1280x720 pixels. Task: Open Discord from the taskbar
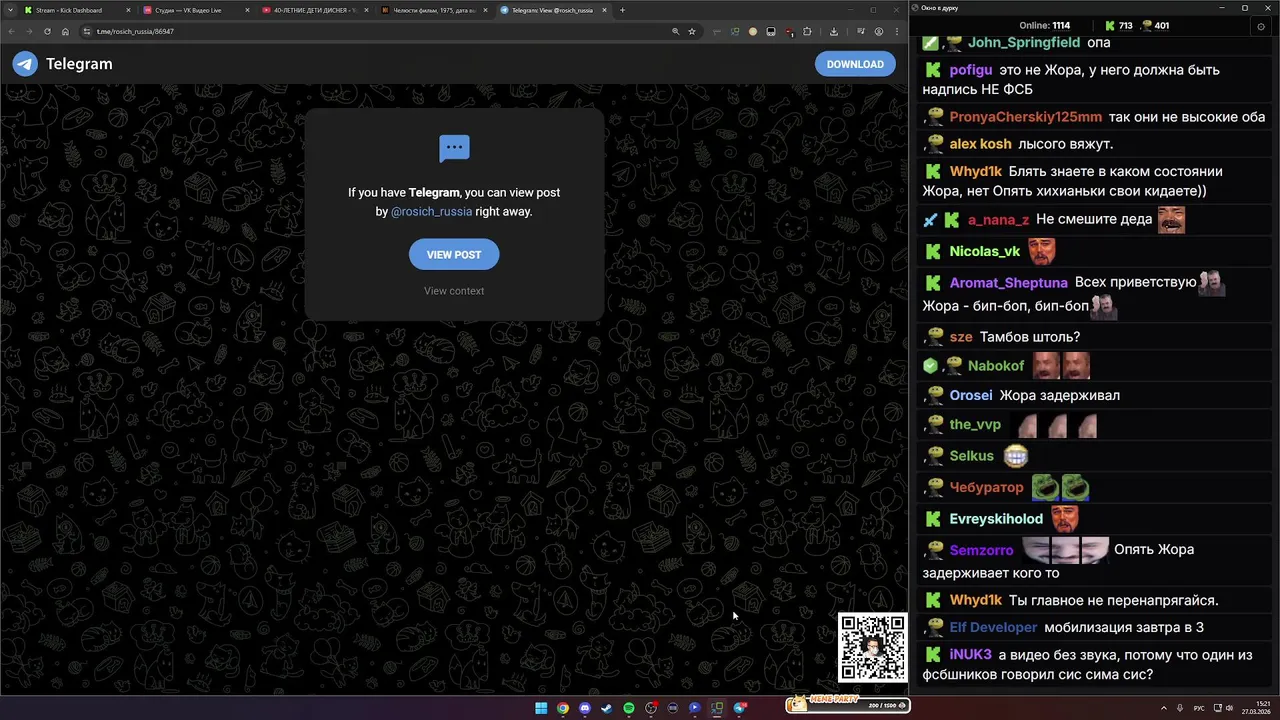point(585,708)
